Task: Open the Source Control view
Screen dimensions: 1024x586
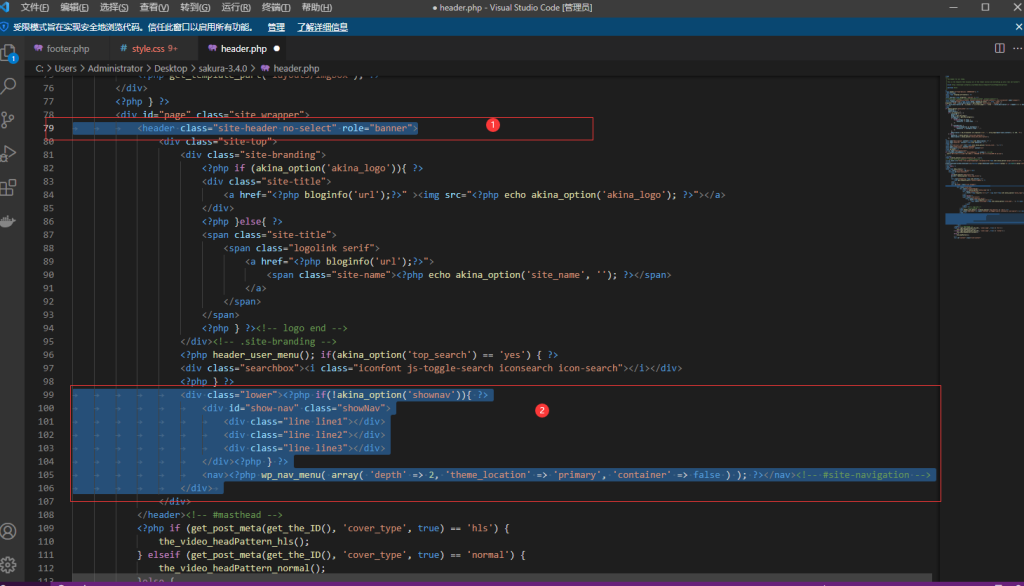Action: pyautogui.click(x=9, y=120)
